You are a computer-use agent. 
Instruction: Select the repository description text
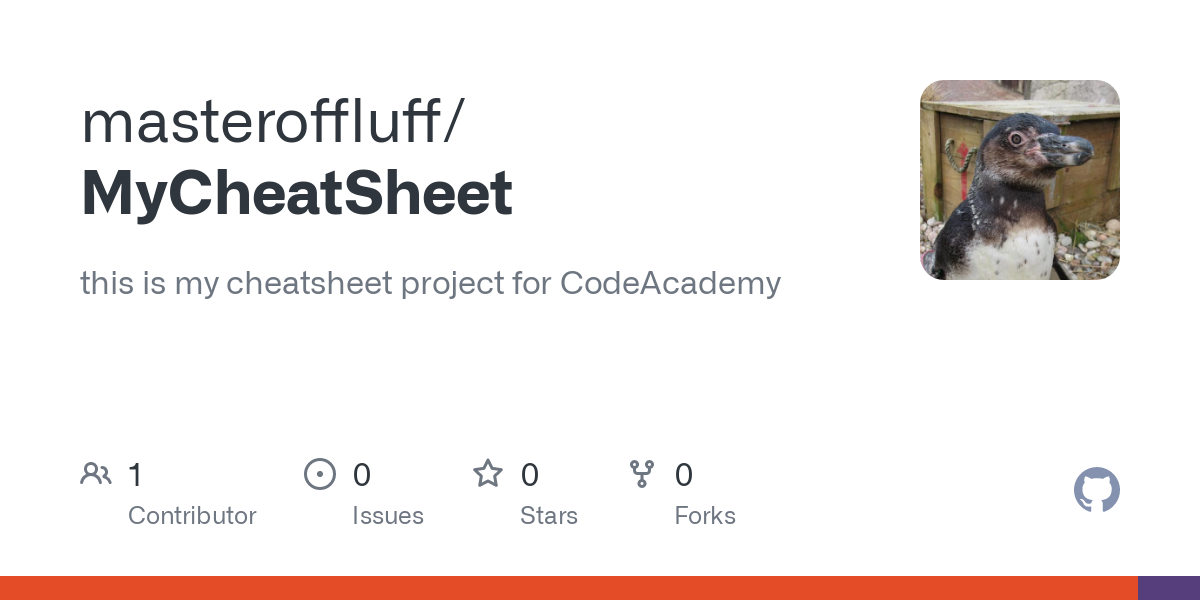[430, 284]
